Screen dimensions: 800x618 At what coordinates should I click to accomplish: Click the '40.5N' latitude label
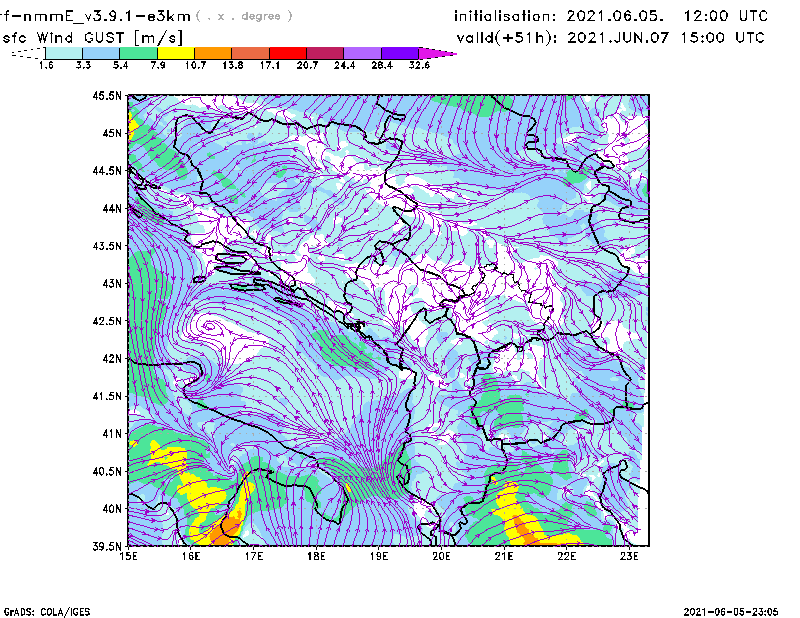point(107,471)
